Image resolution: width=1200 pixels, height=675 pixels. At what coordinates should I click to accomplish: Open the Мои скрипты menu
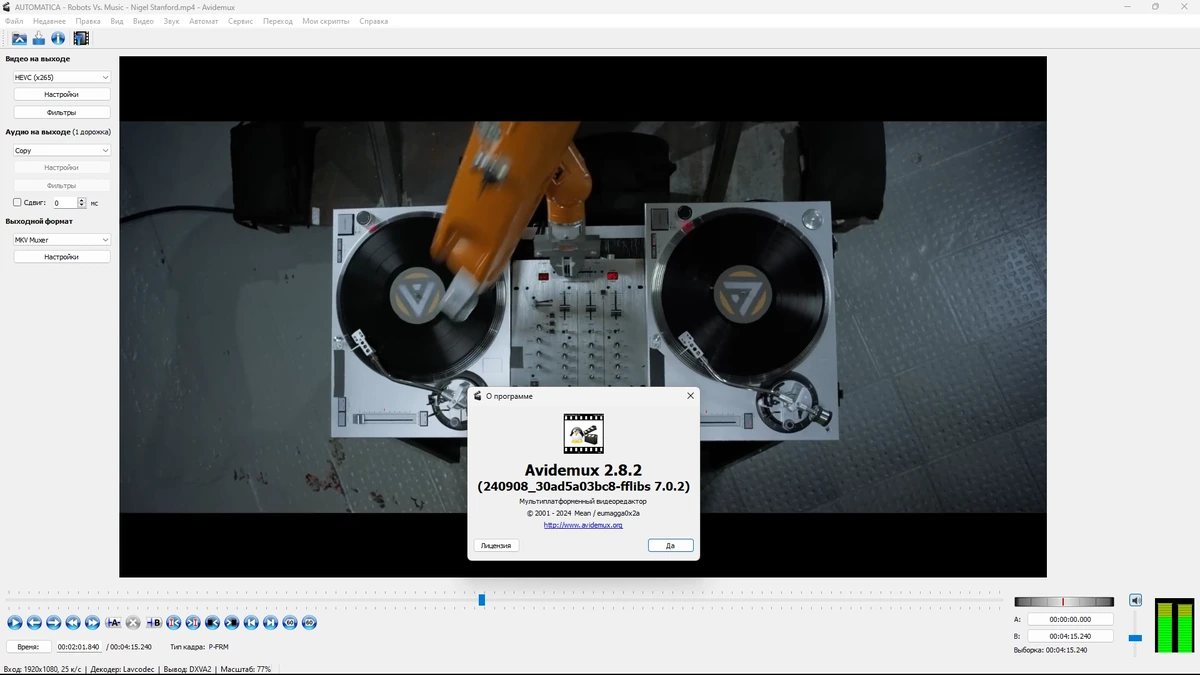click(x=326, y=21)
